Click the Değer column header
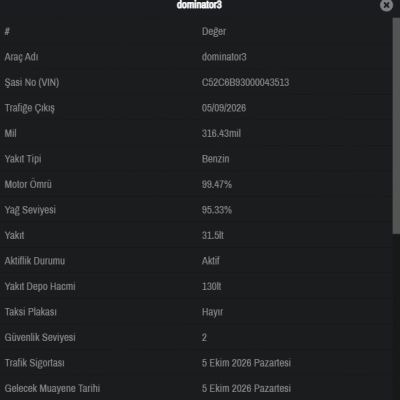400x400 pixels. coord(214,31)
